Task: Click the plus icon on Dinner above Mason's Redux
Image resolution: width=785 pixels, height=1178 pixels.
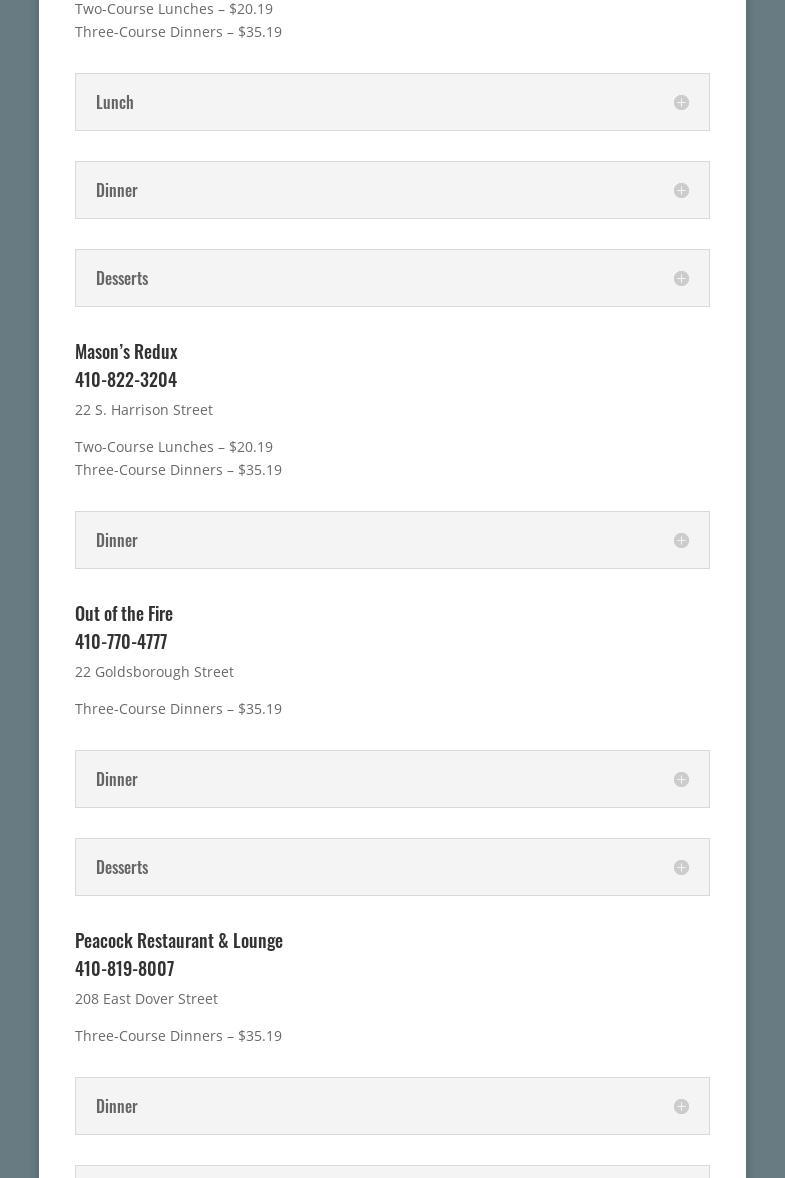Action: 681,190
